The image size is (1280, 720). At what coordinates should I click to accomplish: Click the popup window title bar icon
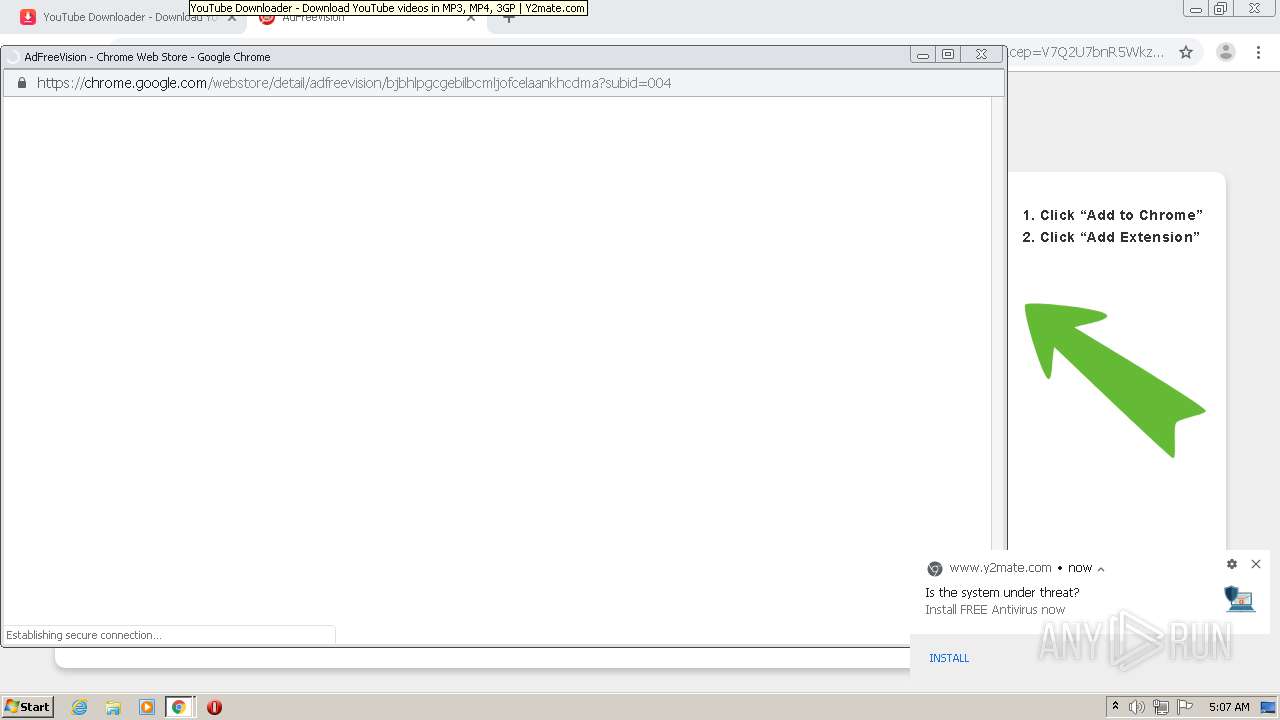(13, 57)
